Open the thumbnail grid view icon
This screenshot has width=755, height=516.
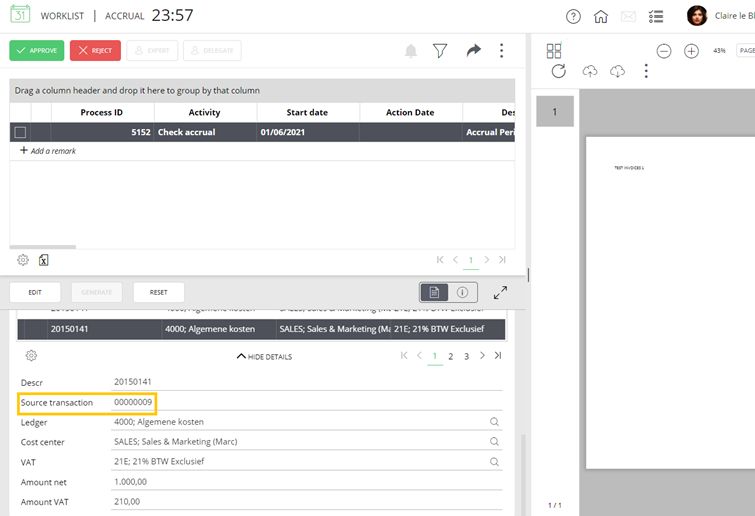554,51
